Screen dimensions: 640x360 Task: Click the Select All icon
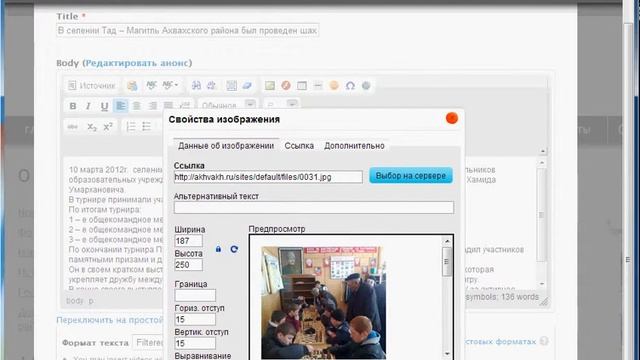pyautogui.click(x=231, y=85)
